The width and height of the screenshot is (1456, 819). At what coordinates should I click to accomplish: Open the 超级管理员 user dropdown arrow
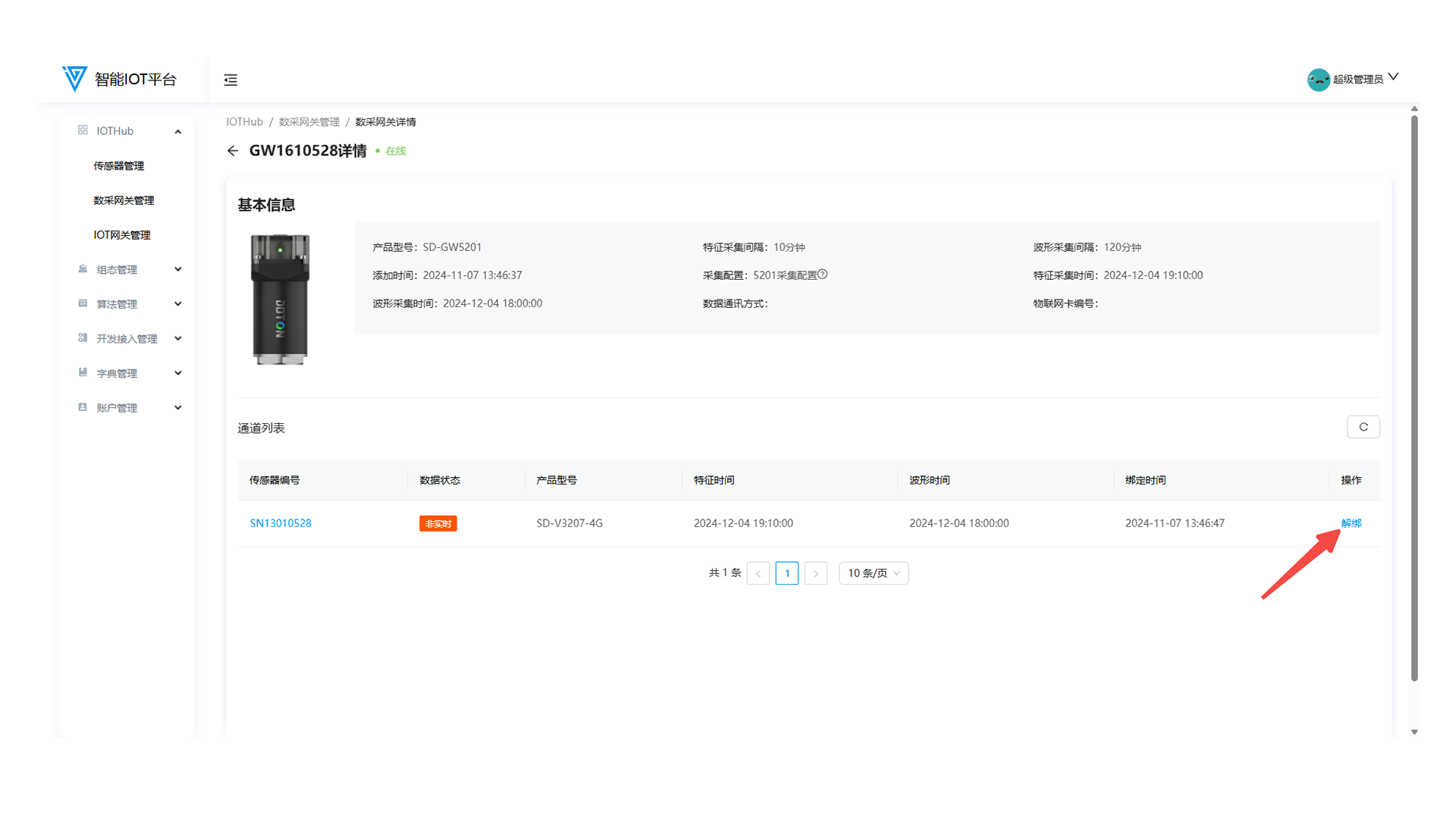pyautogui.click(x=1393, y=77)
